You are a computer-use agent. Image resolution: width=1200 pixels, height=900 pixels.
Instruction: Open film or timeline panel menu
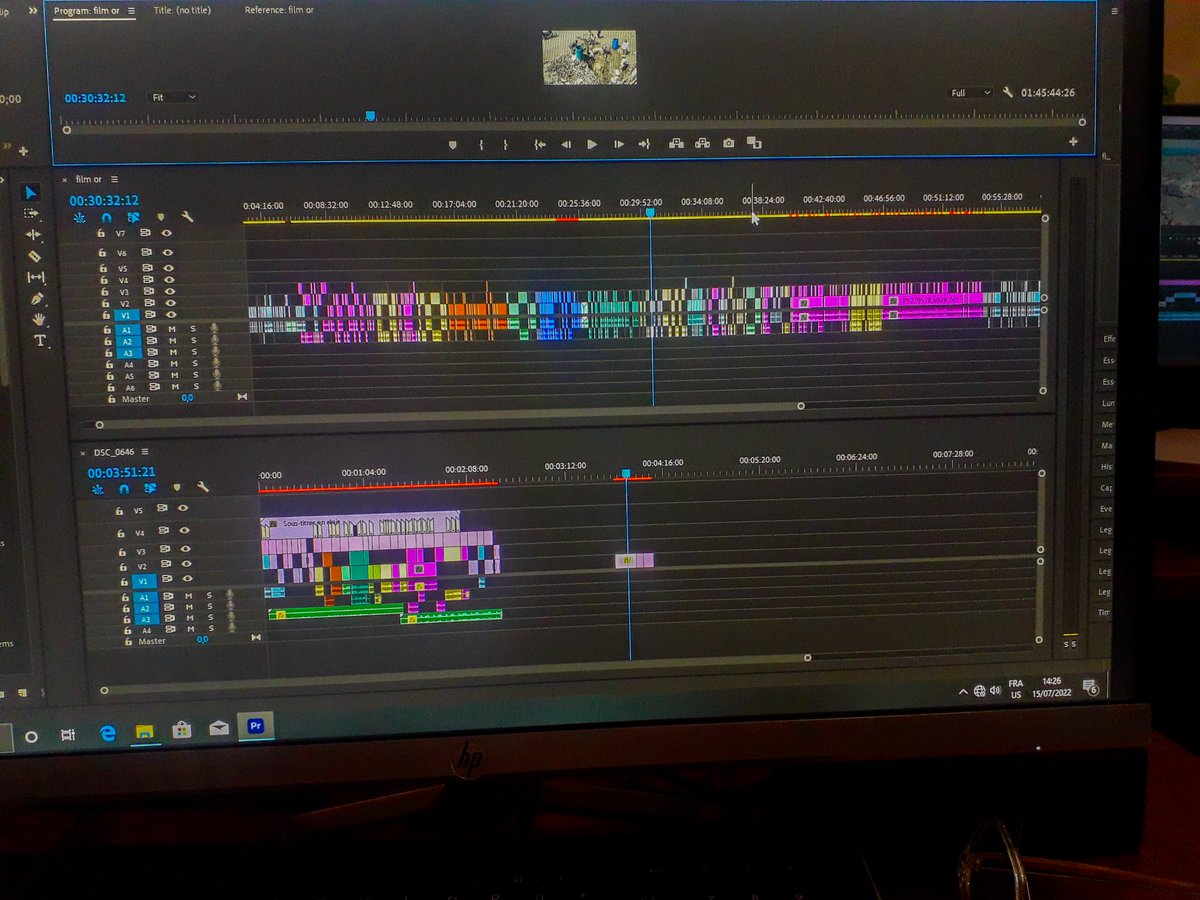[x=115, y=180]
